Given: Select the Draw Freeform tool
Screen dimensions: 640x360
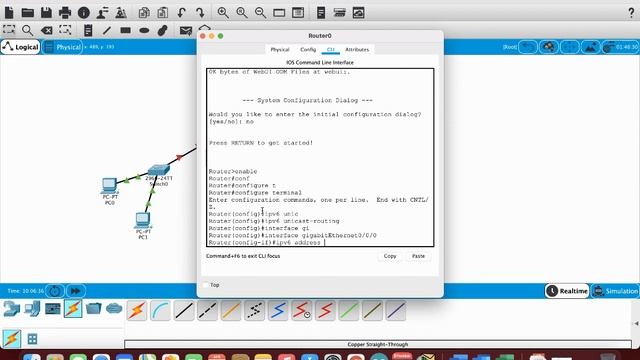Looking at the screenshot, I should click(162, 30).
